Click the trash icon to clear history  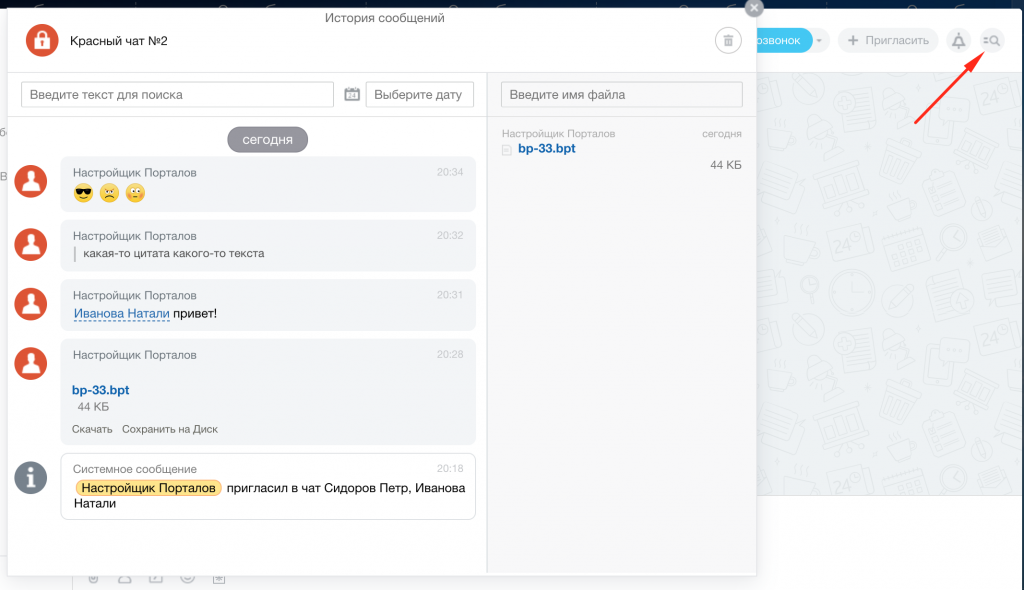[x=728, y=41]
